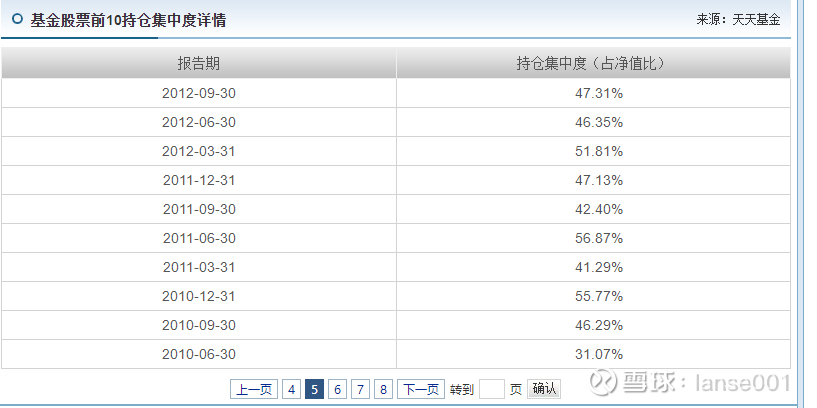Click the 报告期 column header
The image size is (817, 408).
(x=198, y=63)
